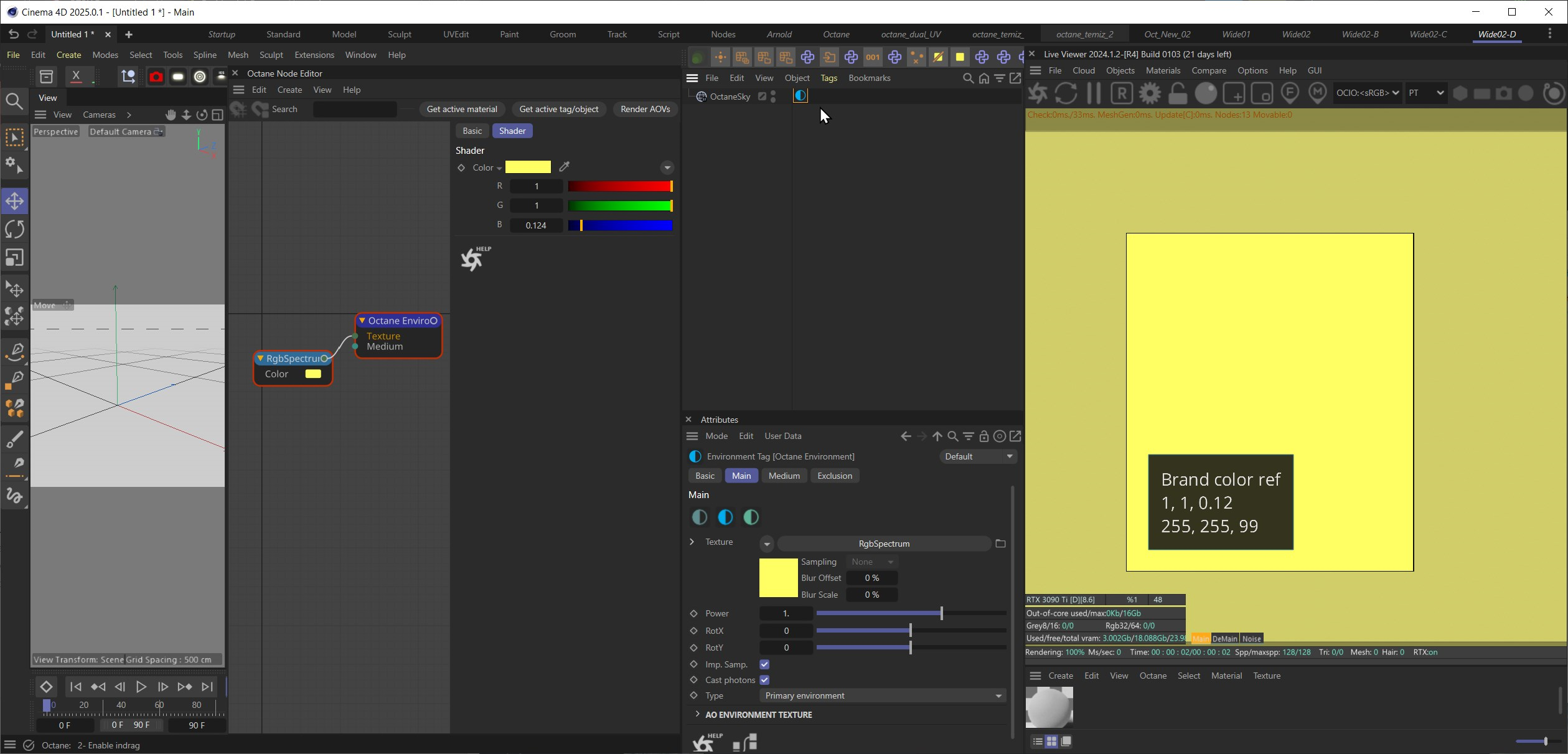Click the yellow Color swatch in Shader
This screenshot has width=1568, height=754.
pyautogui.click(x=528, y=167)
